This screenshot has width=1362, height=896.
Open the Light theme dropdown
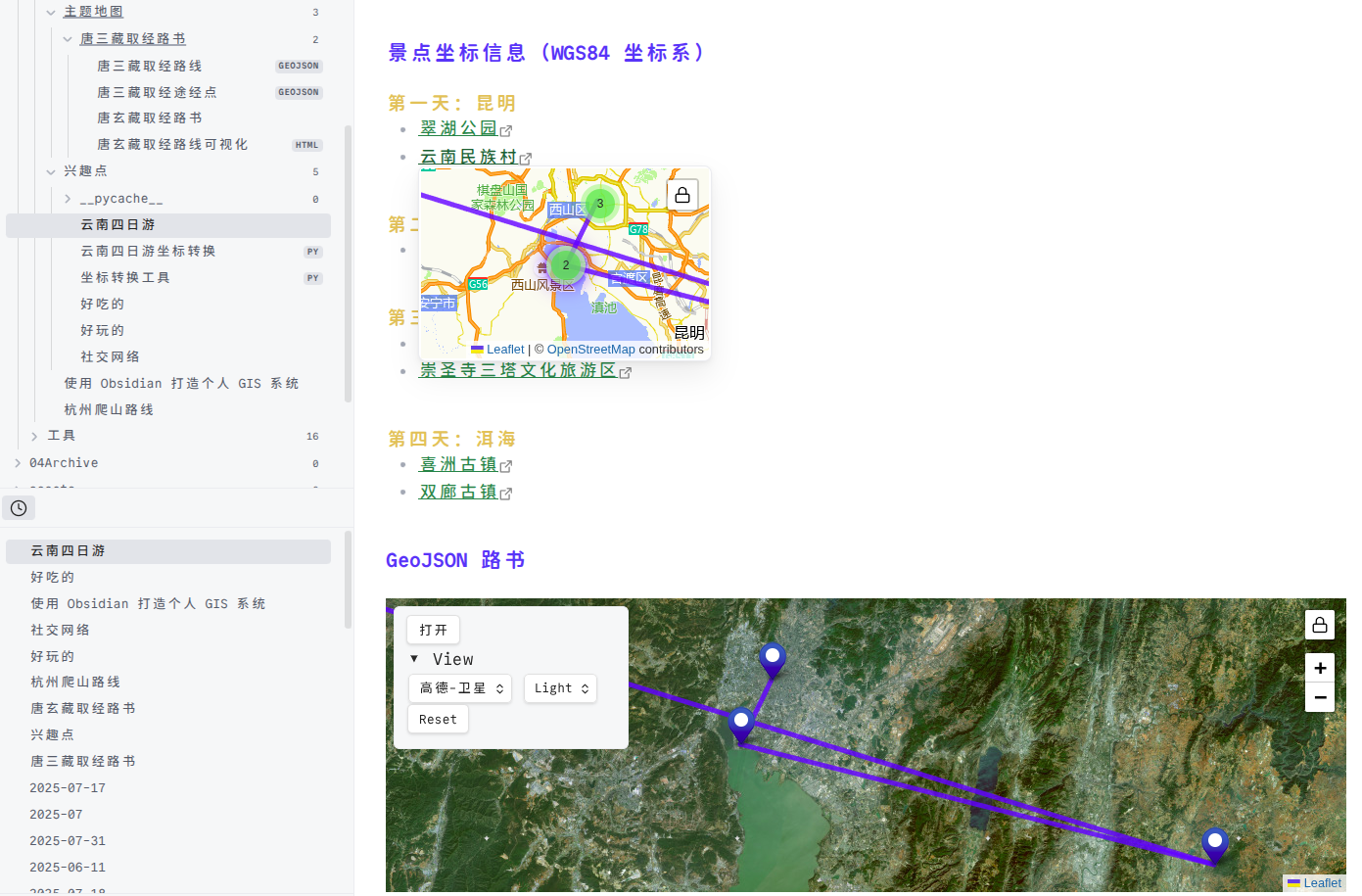[560, 688]
